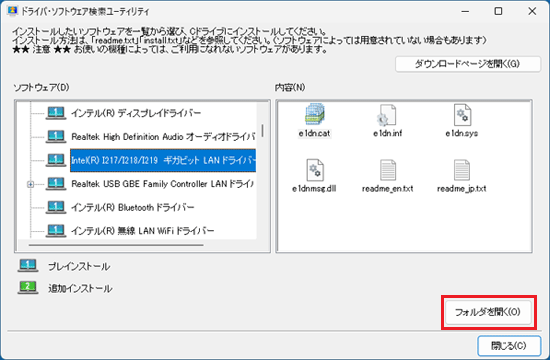Click laptop icon beside Intel I217/I218/I219 LAN driver
This screenshot has height=360, width=550.
[x=56, y=160]
